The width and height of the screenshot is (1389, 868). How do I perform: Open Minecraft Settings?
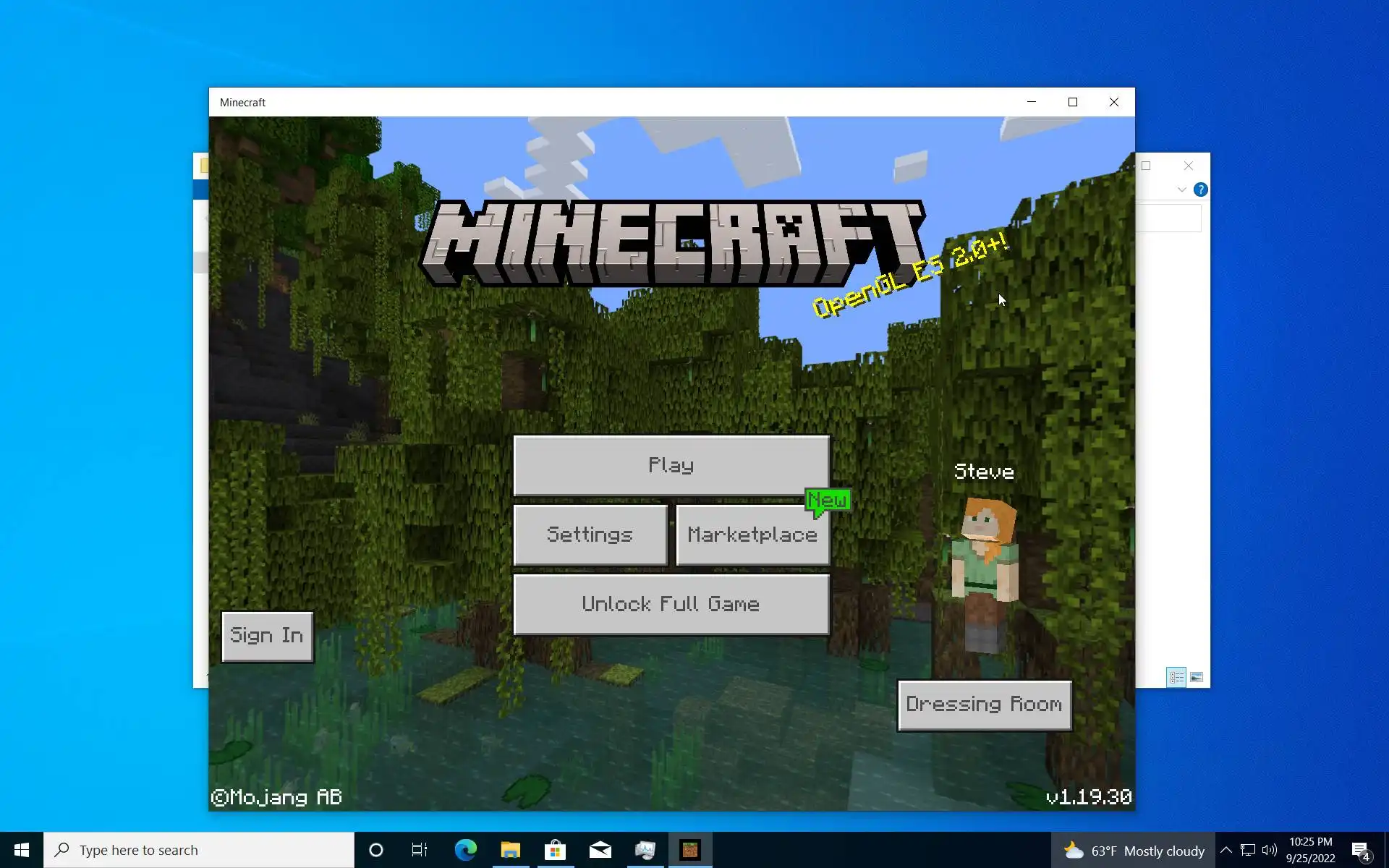click(x=590, y=535)
